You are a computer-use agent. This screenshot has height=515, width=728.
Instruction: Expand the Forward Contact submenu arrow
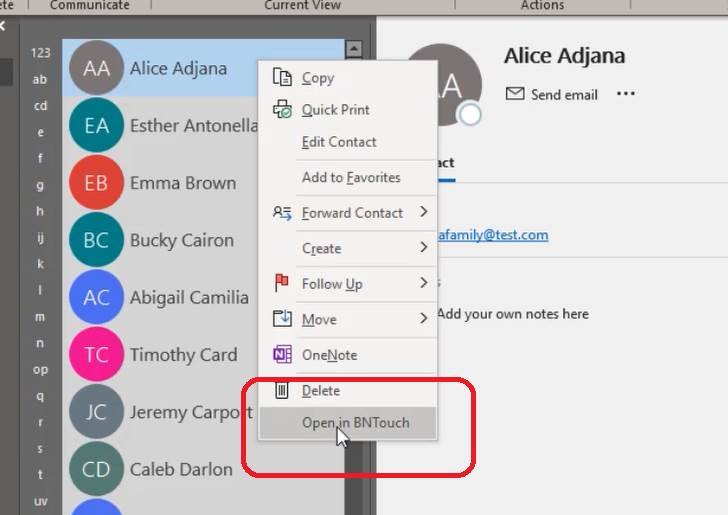423,212
